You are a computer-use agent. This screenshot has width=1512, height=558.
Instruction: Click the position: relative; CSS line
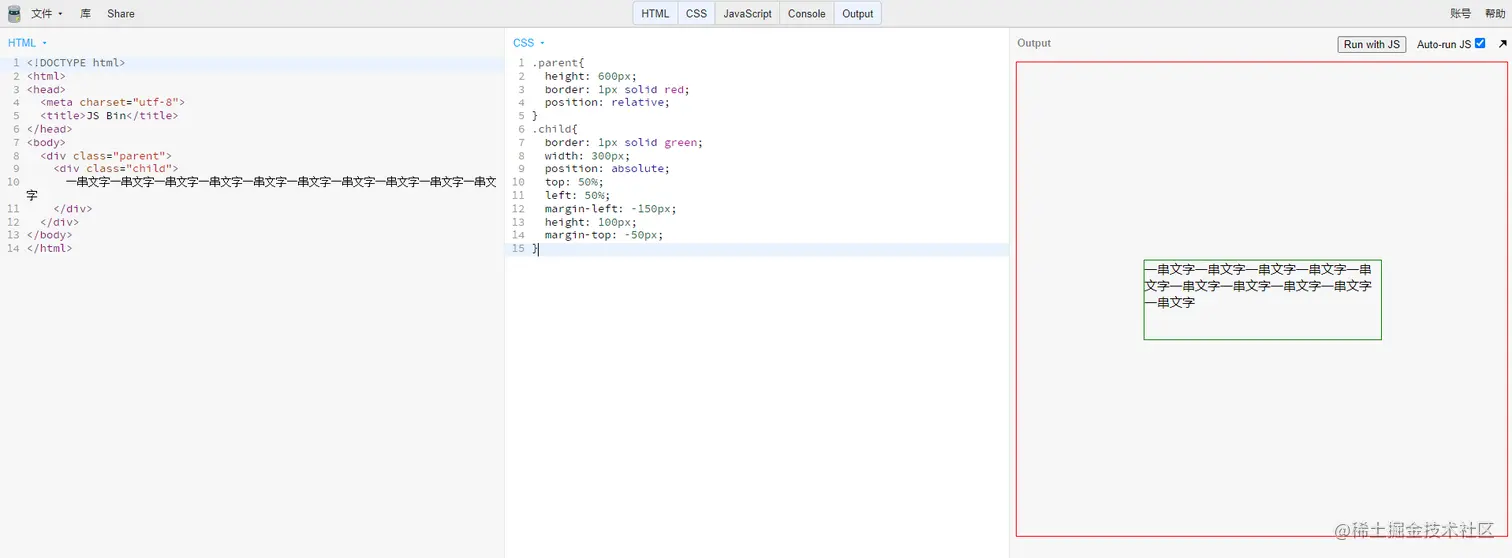pyautogui.click(x=607, y=102)
